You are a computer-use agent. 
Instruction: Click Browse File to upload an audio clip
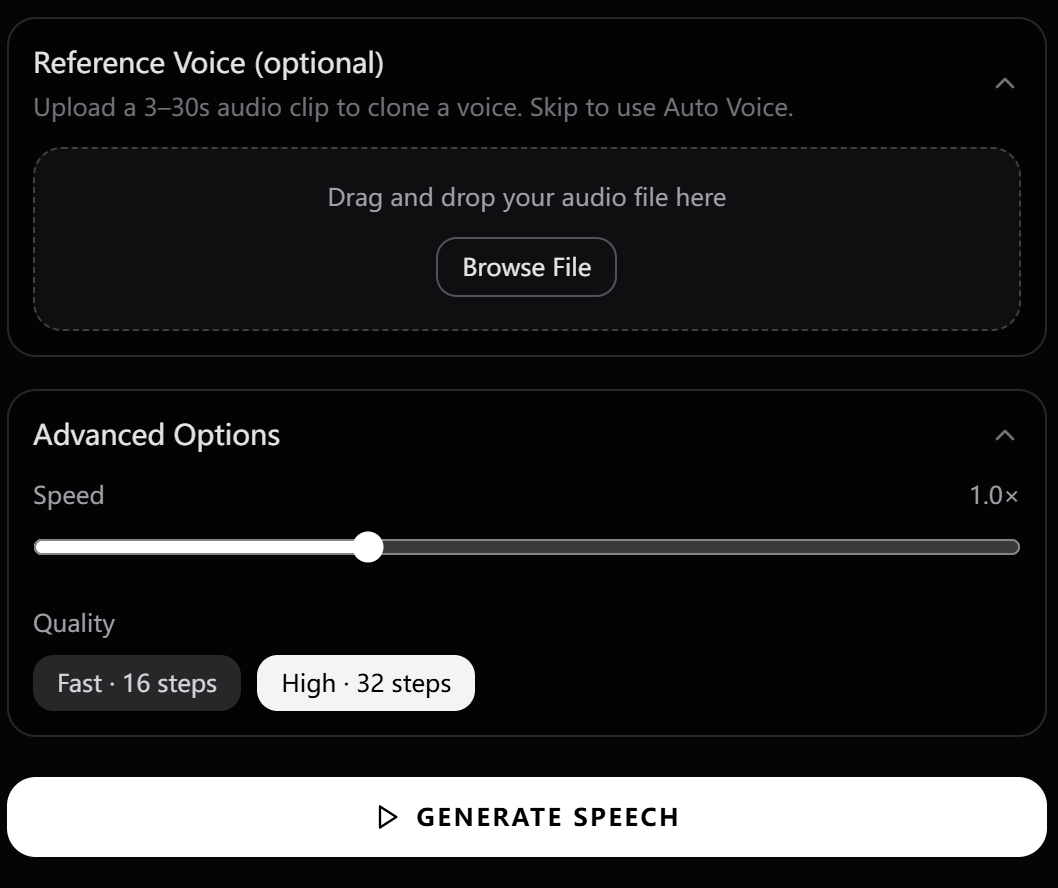click(526, 267)
